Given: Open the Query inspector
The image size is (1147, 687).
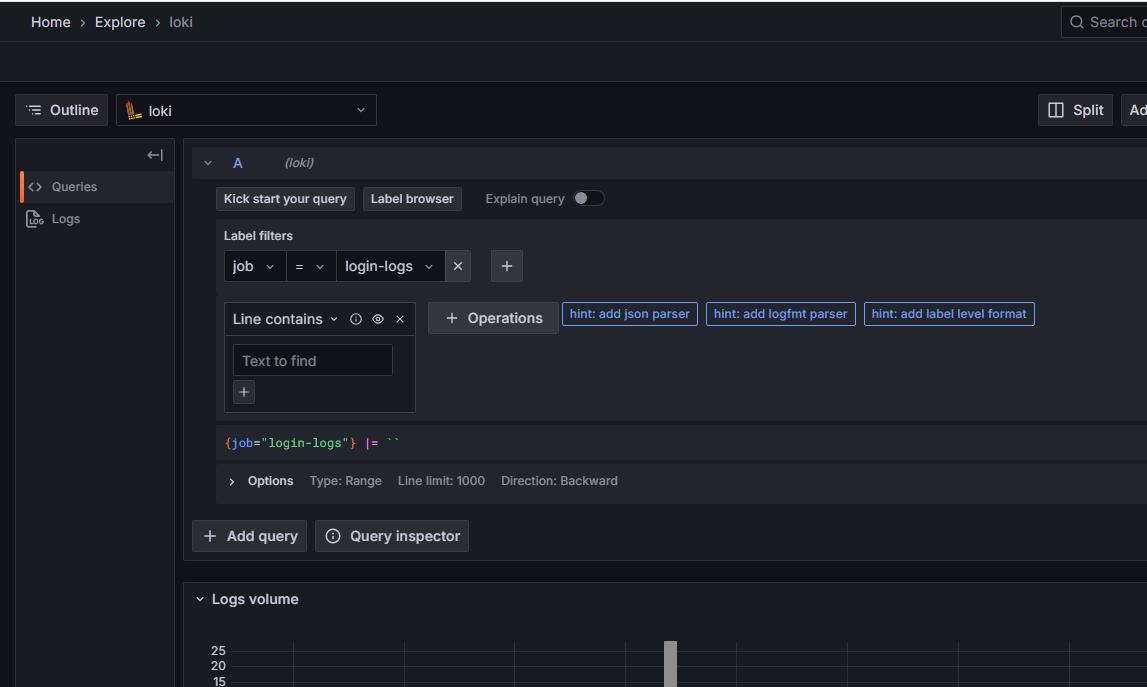Looking at the screenshot, I should [392, 536].
